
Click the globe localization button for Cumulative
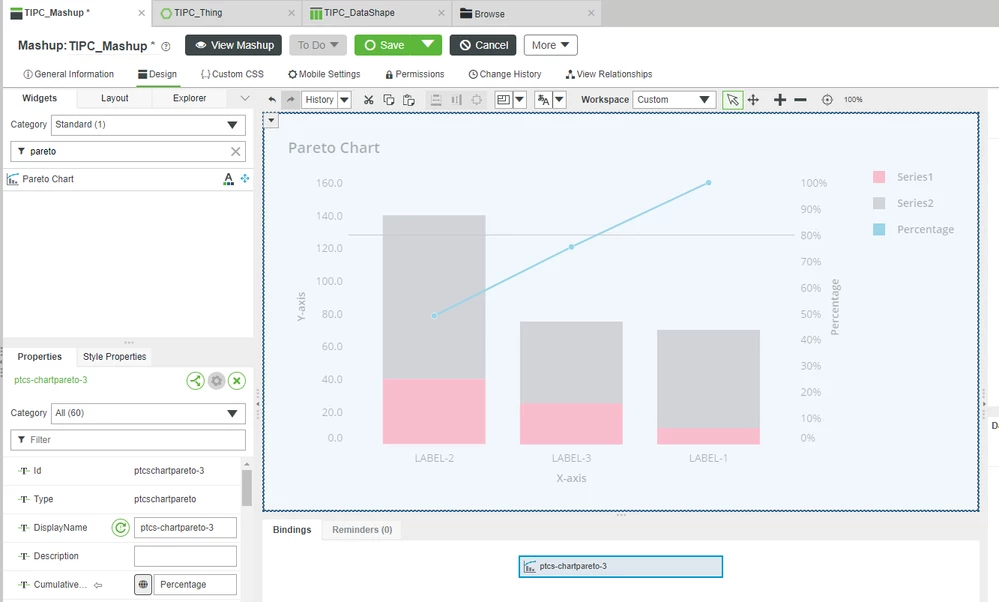tap(143, 584)
